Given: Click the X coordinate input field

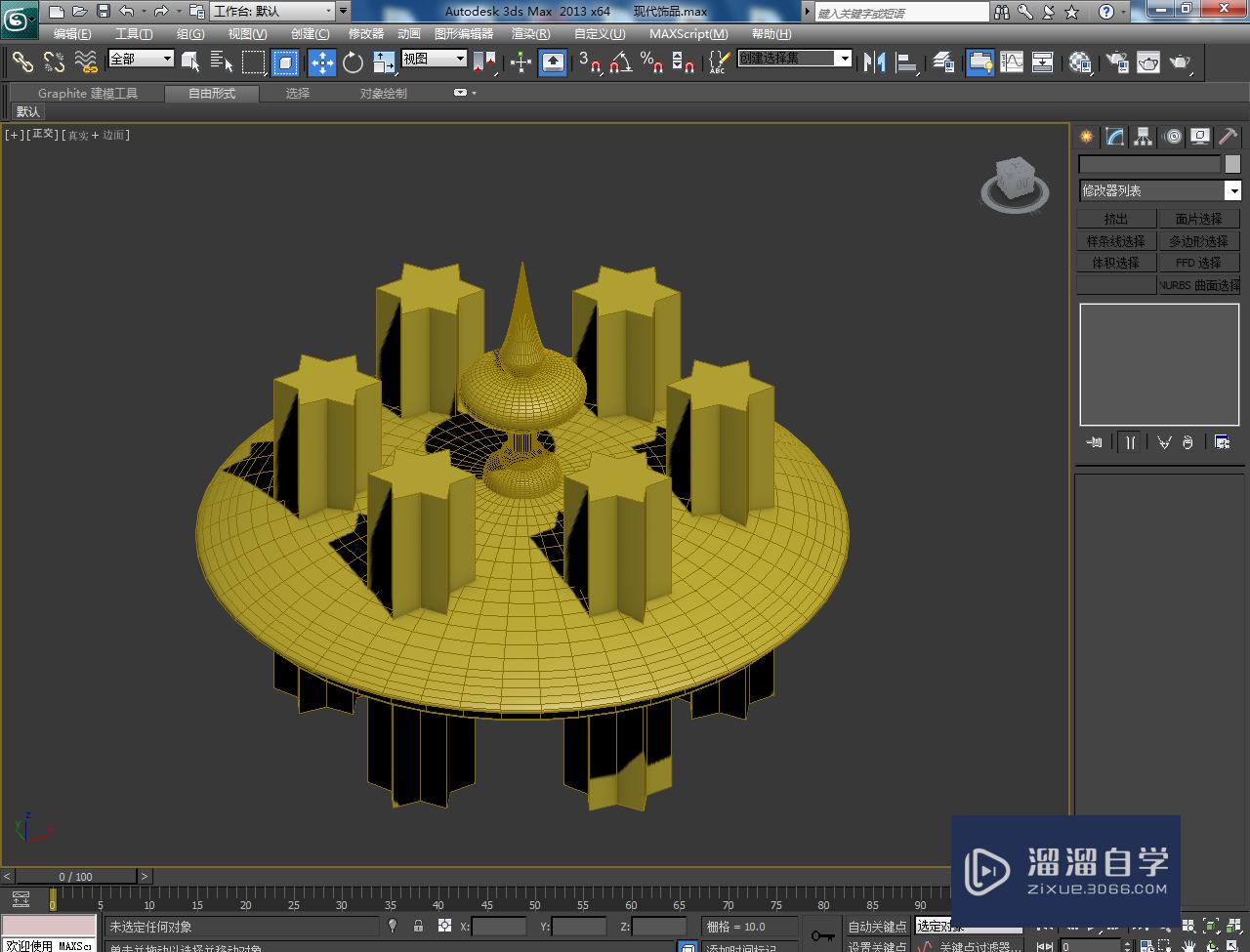Looking at the screenshot, I should (x=499, y=927).
